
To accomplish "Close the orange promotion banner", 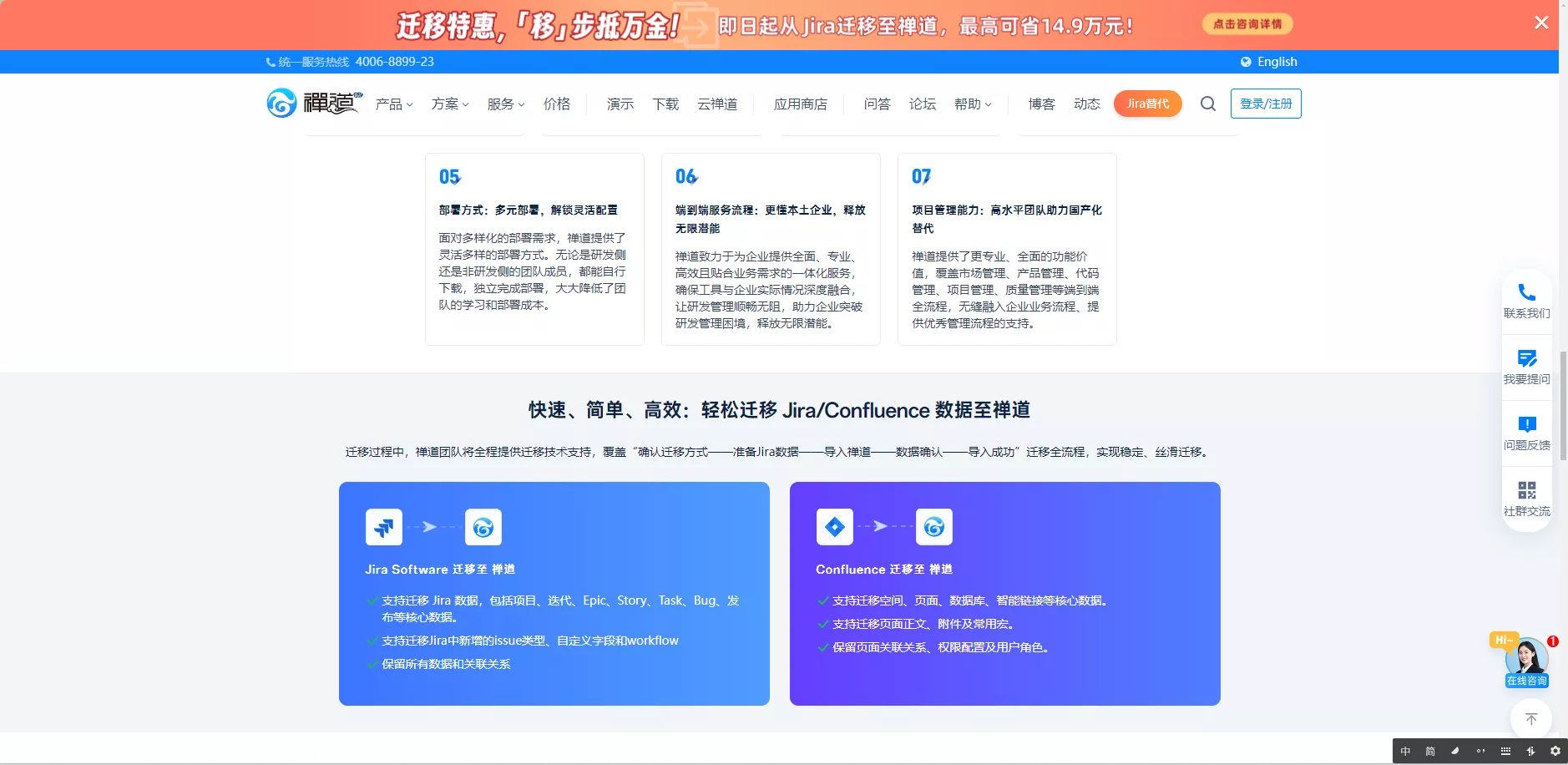I will (x=1541, y=23).
